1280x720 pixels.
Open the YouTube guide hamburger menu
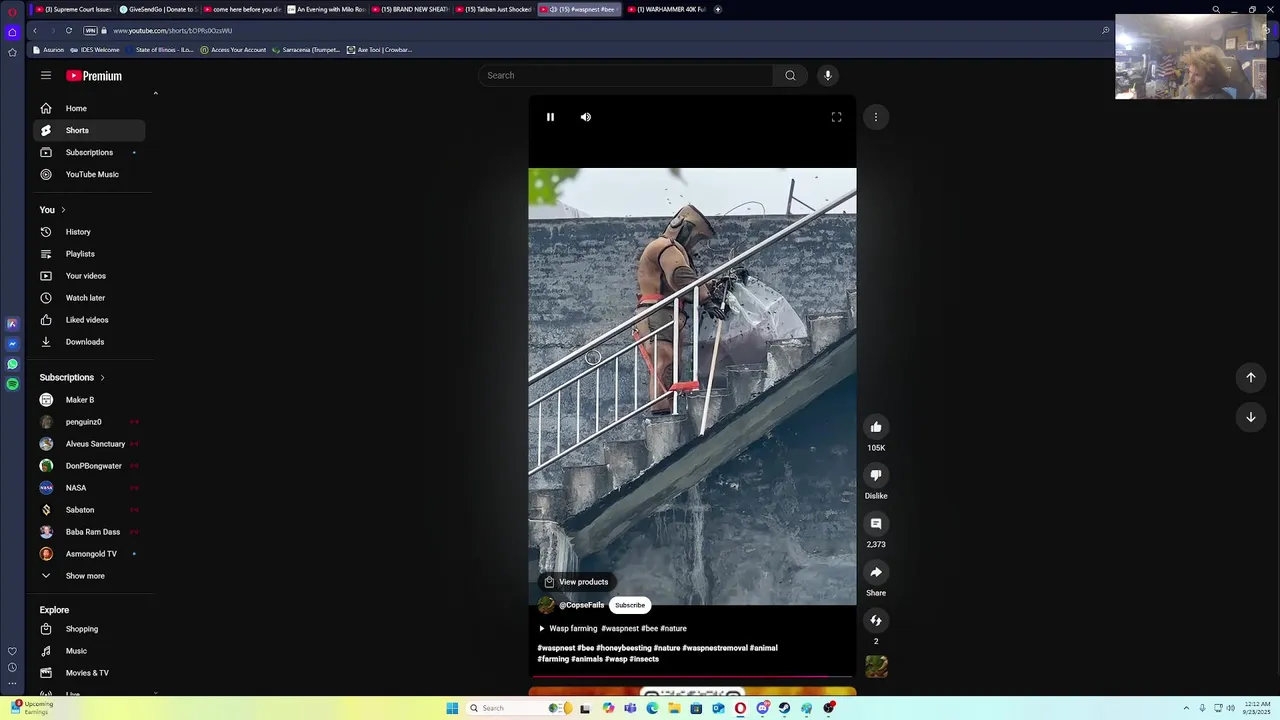[x=46, y=75]
